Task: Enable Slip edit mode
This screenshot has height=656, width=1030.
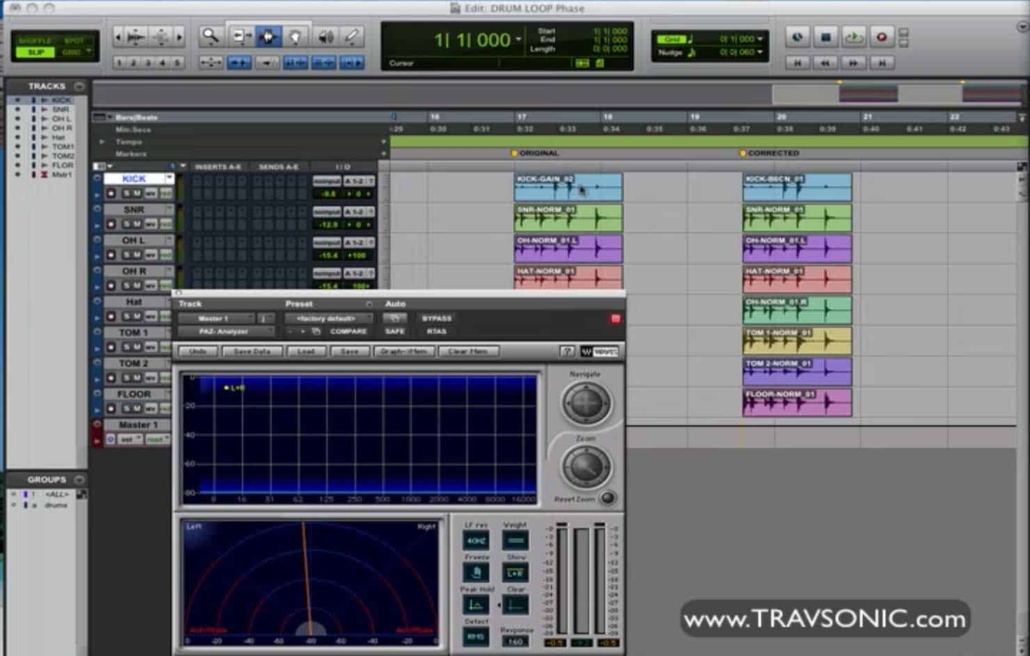Action: 36,52
